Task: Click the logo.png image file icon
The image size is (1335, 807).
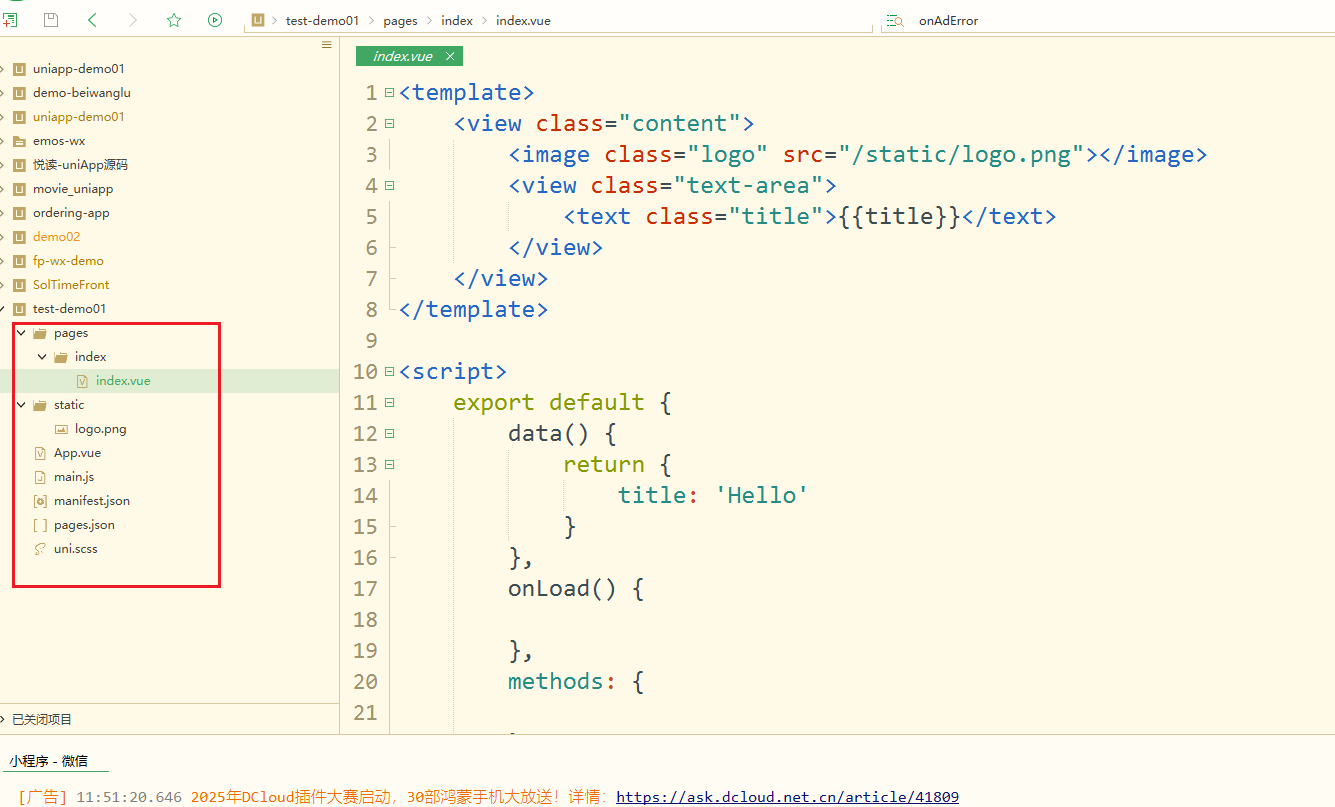Action: pyautogui.click(x=61, y=429)
